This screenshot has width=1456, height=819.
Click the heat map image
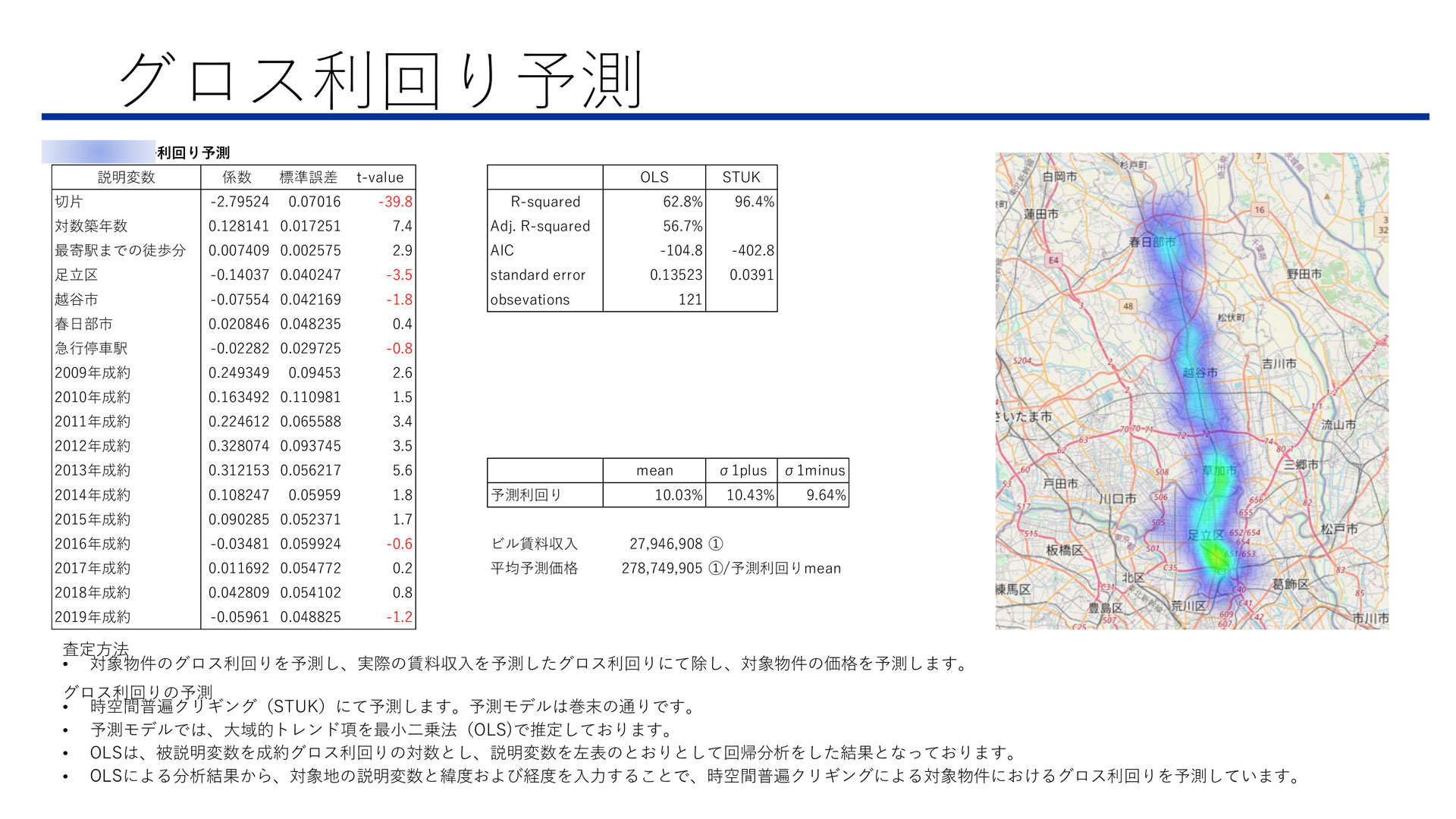pos(1192,391)
